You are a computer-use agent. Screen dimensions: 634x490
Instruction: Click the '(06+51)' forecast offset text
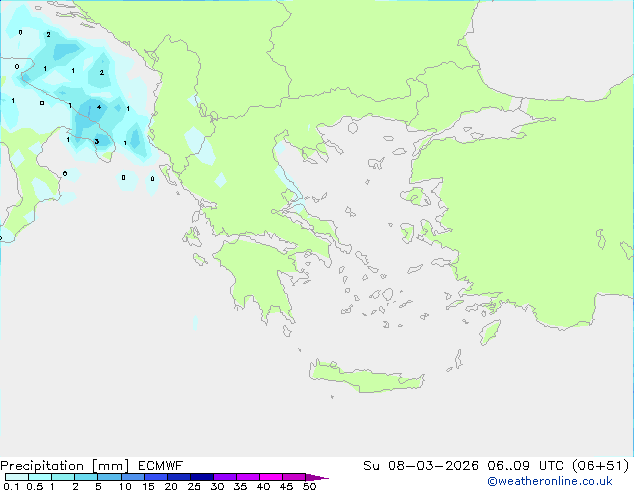(600, 466)
